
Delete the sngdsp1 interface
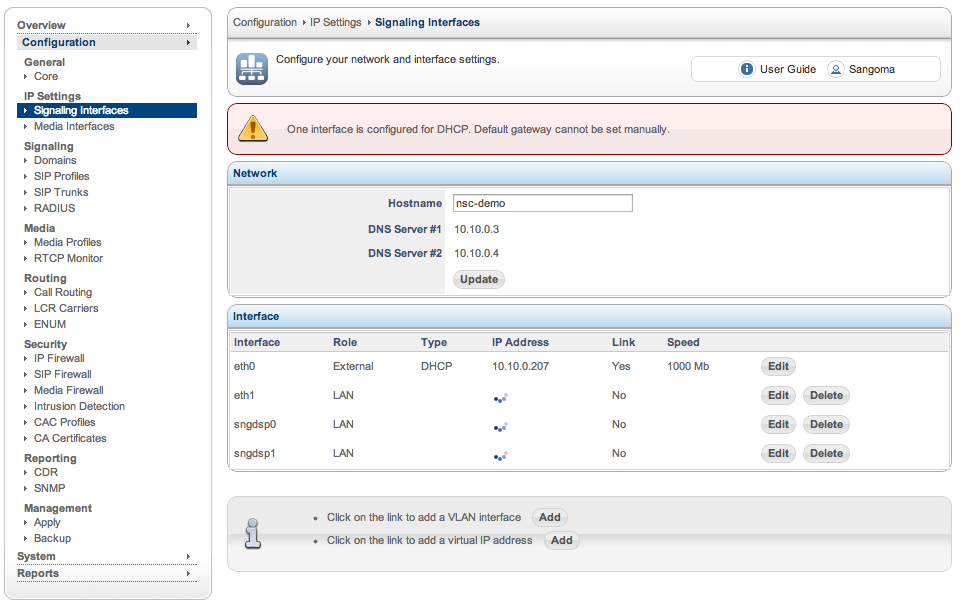(826, 453)
